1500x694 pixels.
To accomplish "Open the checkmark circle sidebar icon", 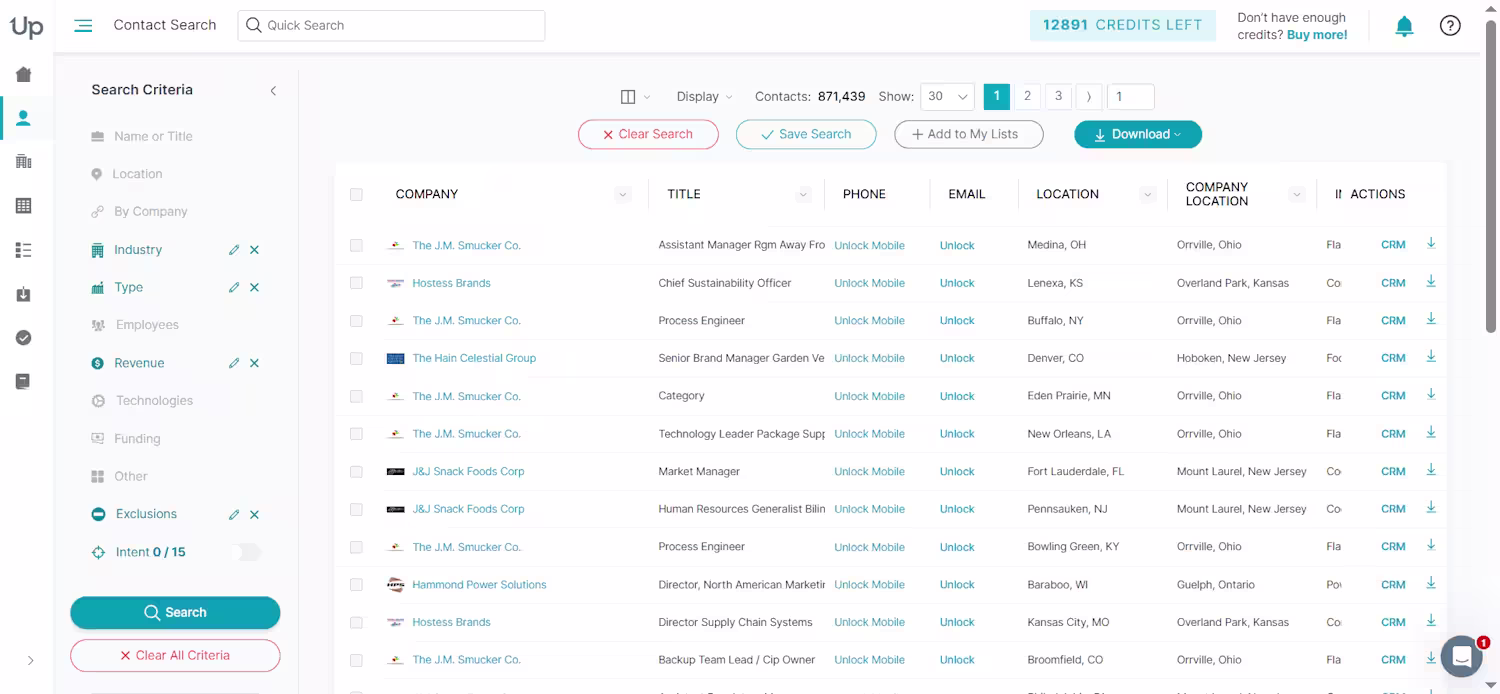I will pos(24,338).
